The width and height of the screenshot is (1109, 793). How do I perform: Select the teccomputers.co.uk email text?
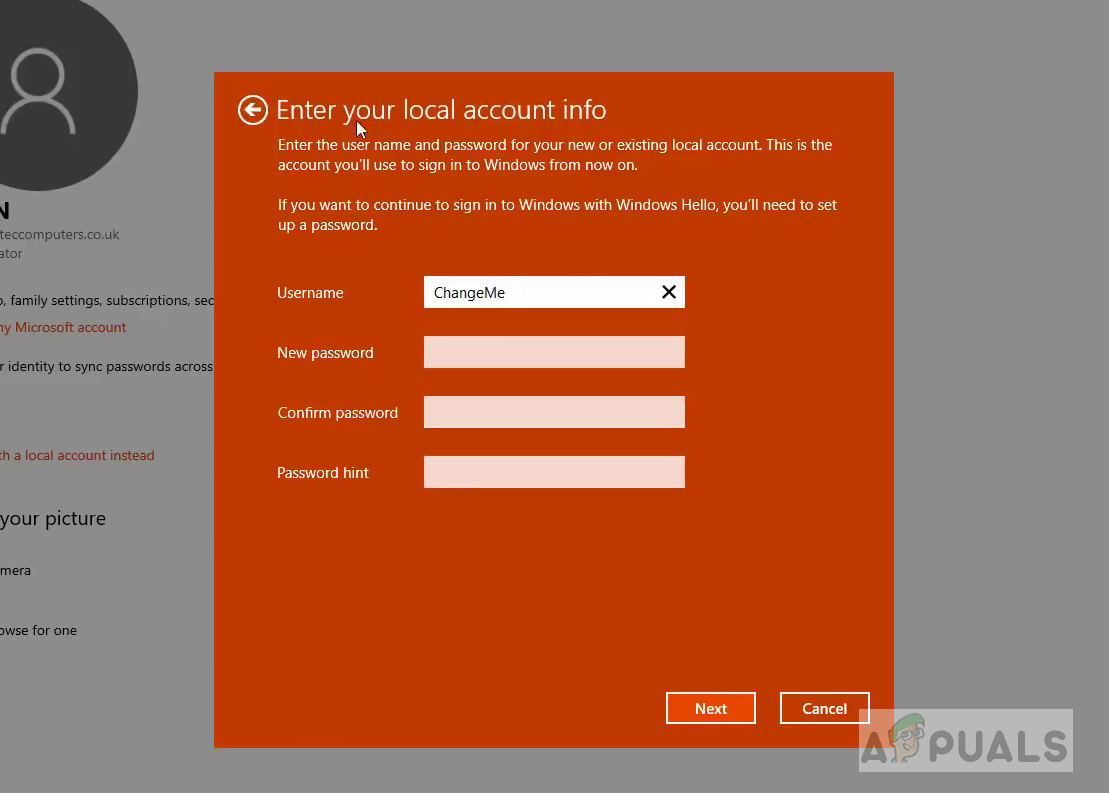59,234
